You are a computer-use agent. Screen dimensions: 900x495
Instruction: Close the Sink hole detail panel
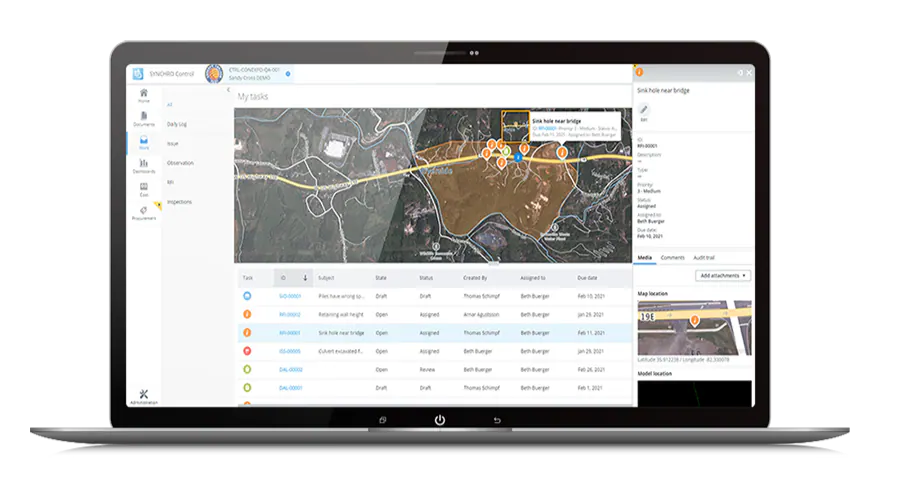[x=749, y=72]
